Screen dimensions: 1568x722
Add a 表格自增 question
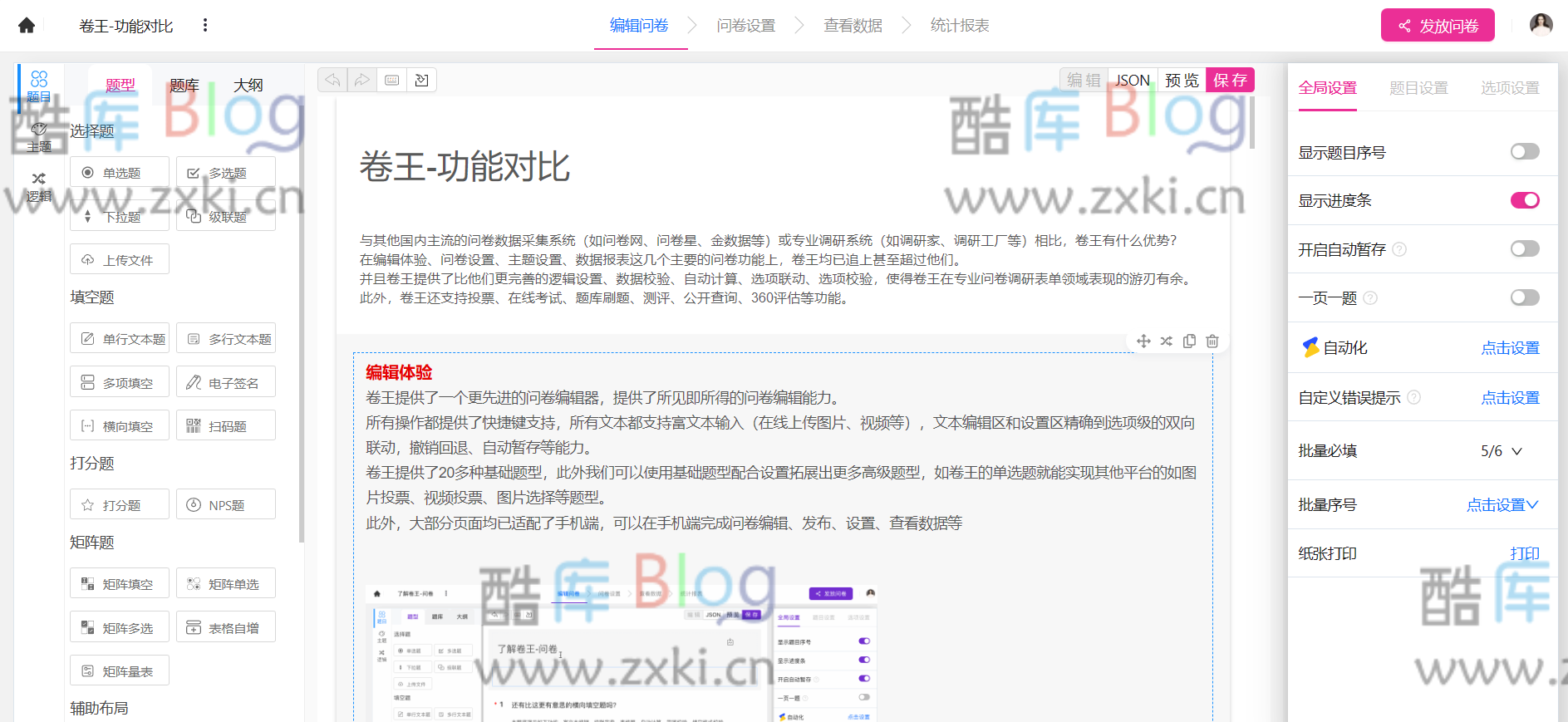point(226,627)
